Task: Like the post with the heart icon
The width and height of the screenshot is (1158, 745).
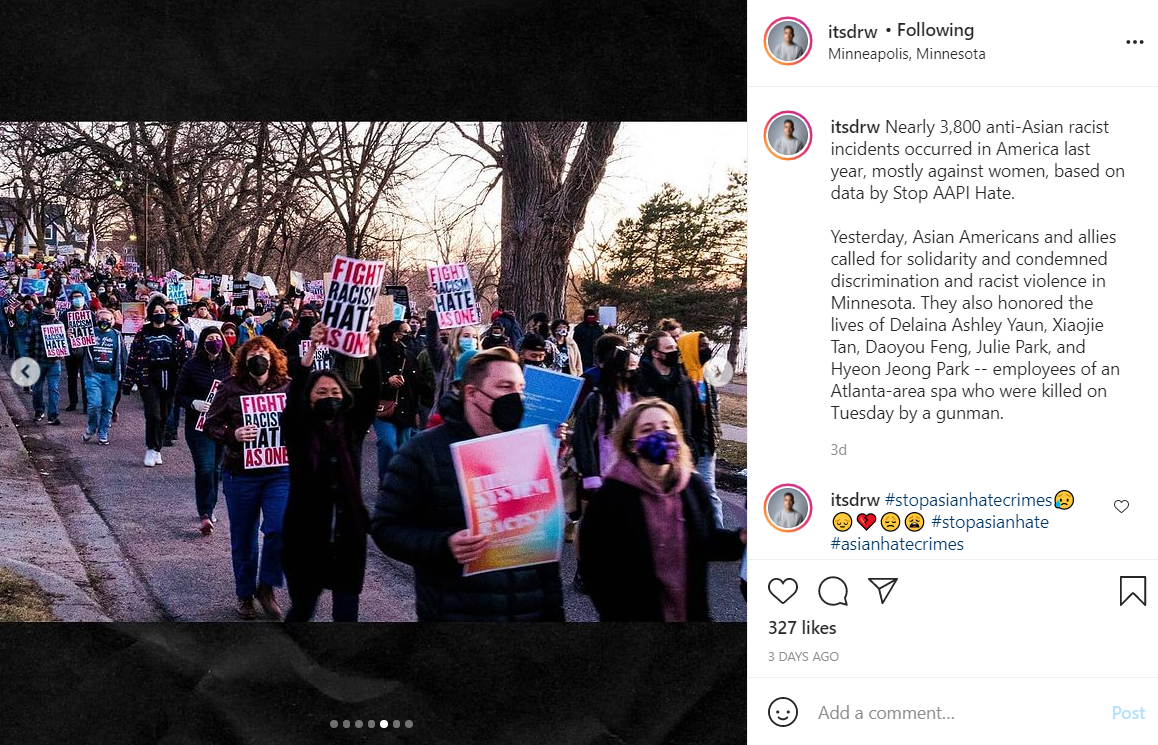Action: (x=783, y=591)
